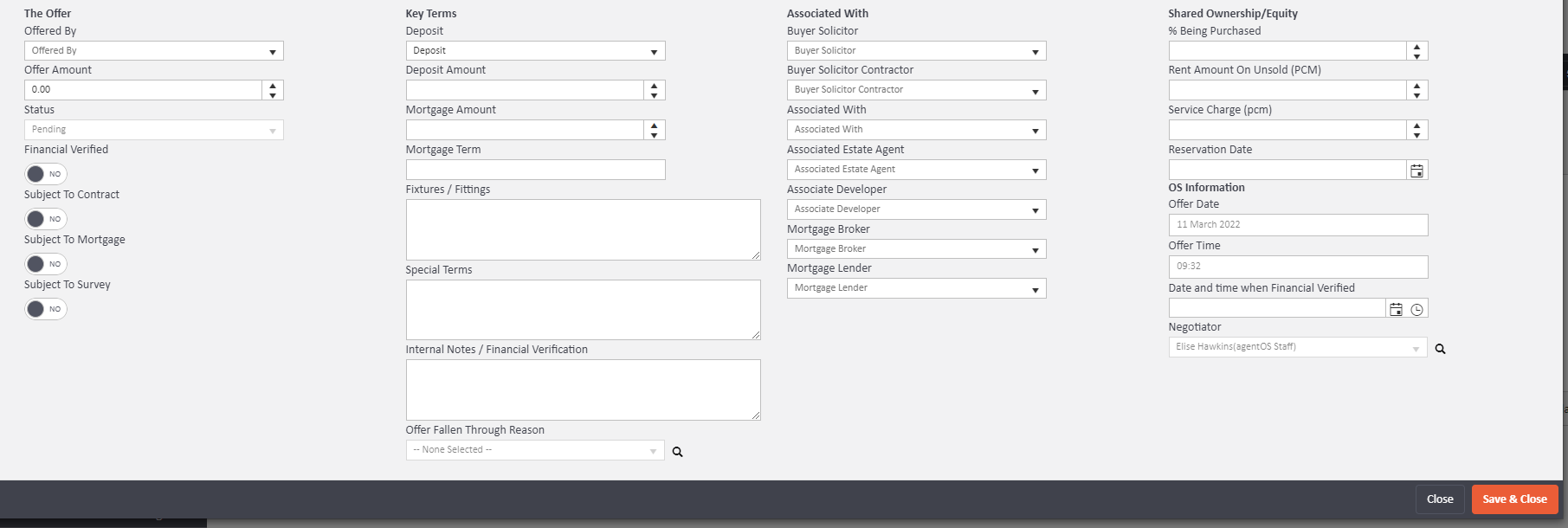The image size is (1568, 528).
Task: Open calendar for Financial Verified date
Action: pyautogui.click(x=1396, y=309)
